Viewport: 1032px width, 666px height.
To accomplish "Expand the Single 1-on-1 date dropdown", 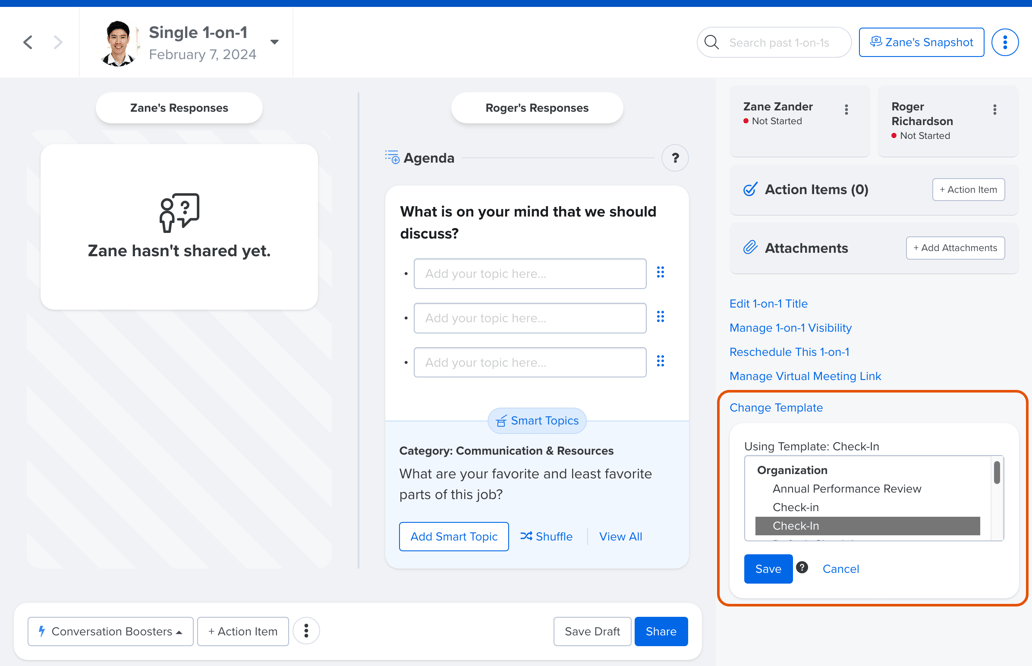I will coord(274,42).
